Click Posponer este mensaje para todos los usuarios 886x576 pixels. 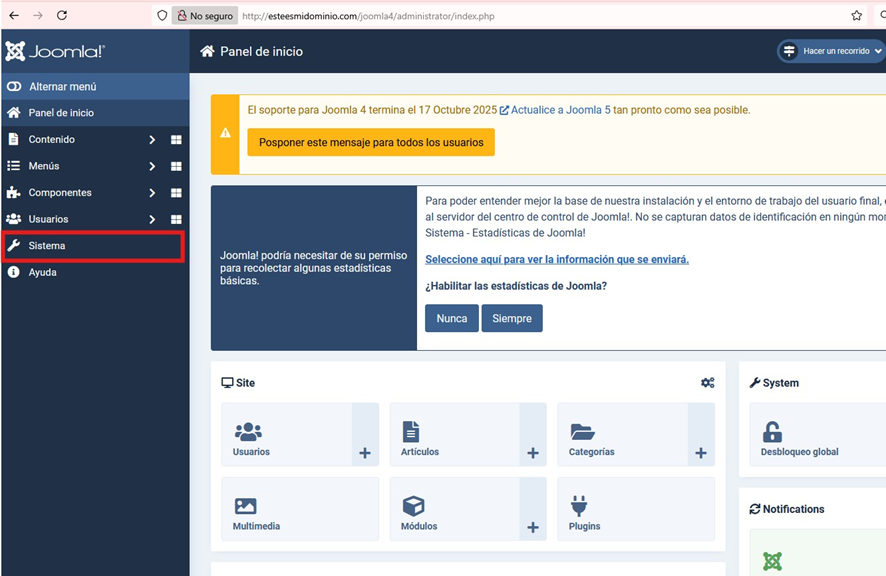(371, 142)
